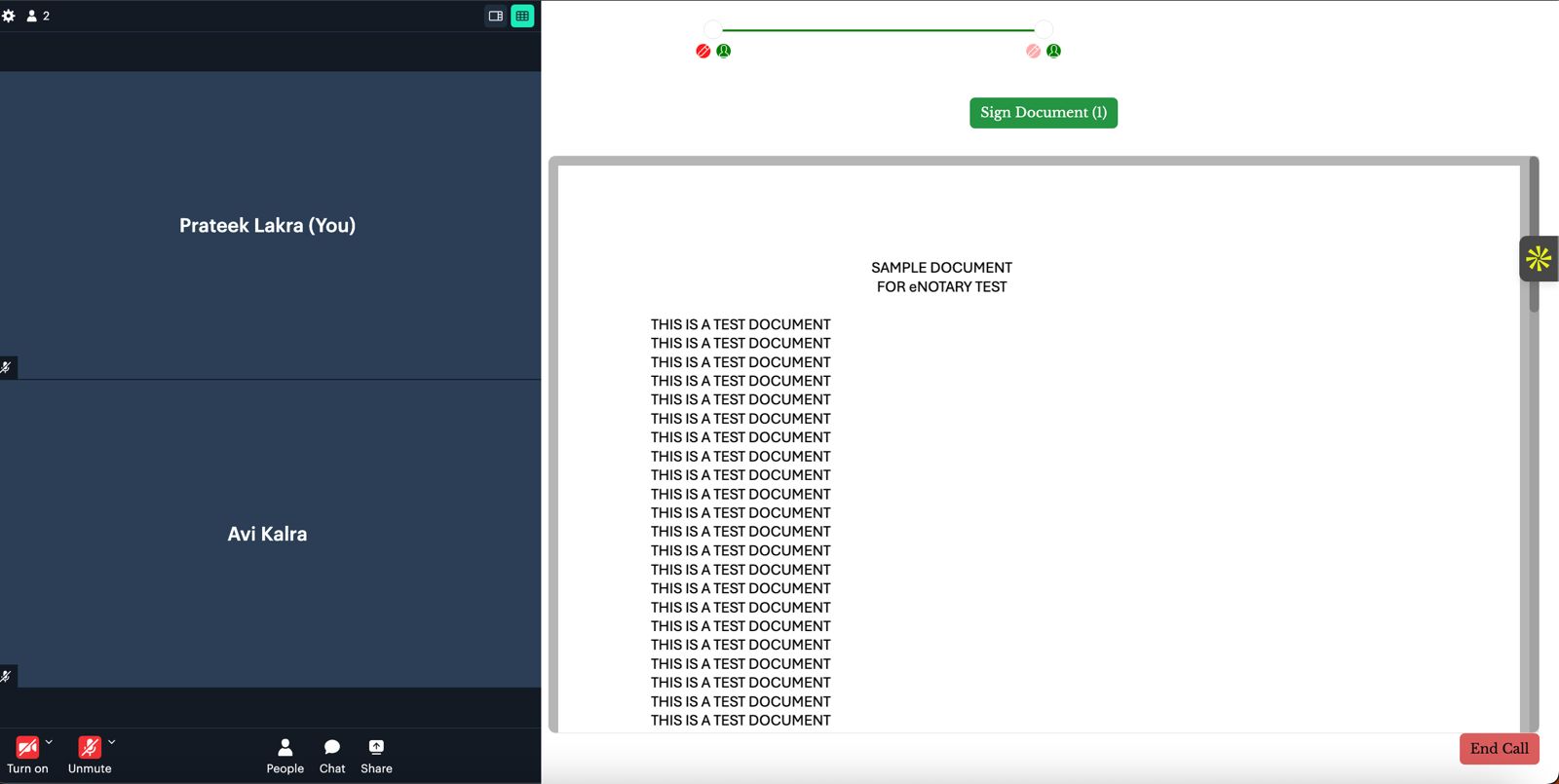End the call
This screenshot has height=784, width=1559.
click(1499, 748)
